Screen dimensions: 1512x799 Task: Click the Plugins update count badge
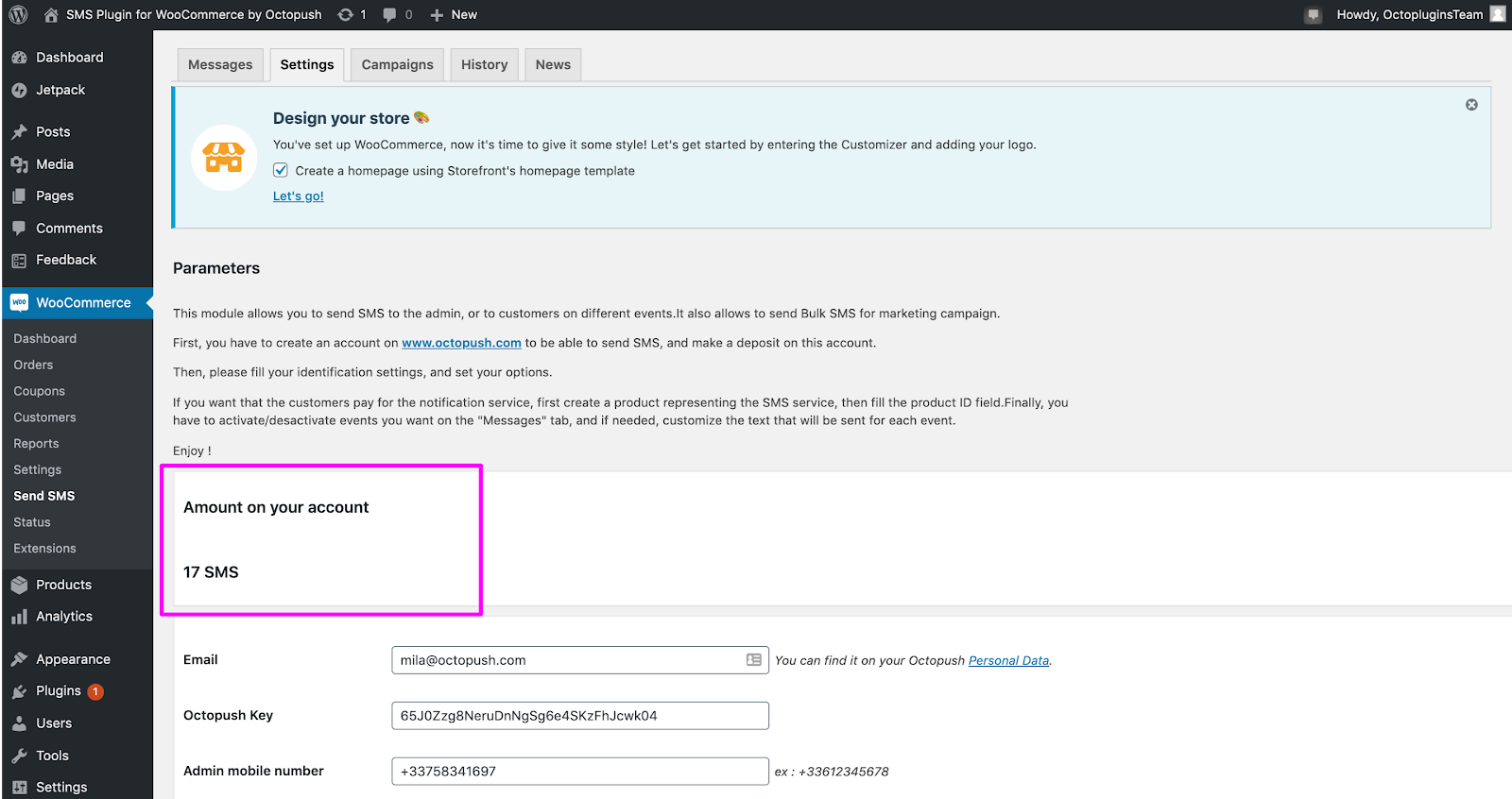click(95, 692)
